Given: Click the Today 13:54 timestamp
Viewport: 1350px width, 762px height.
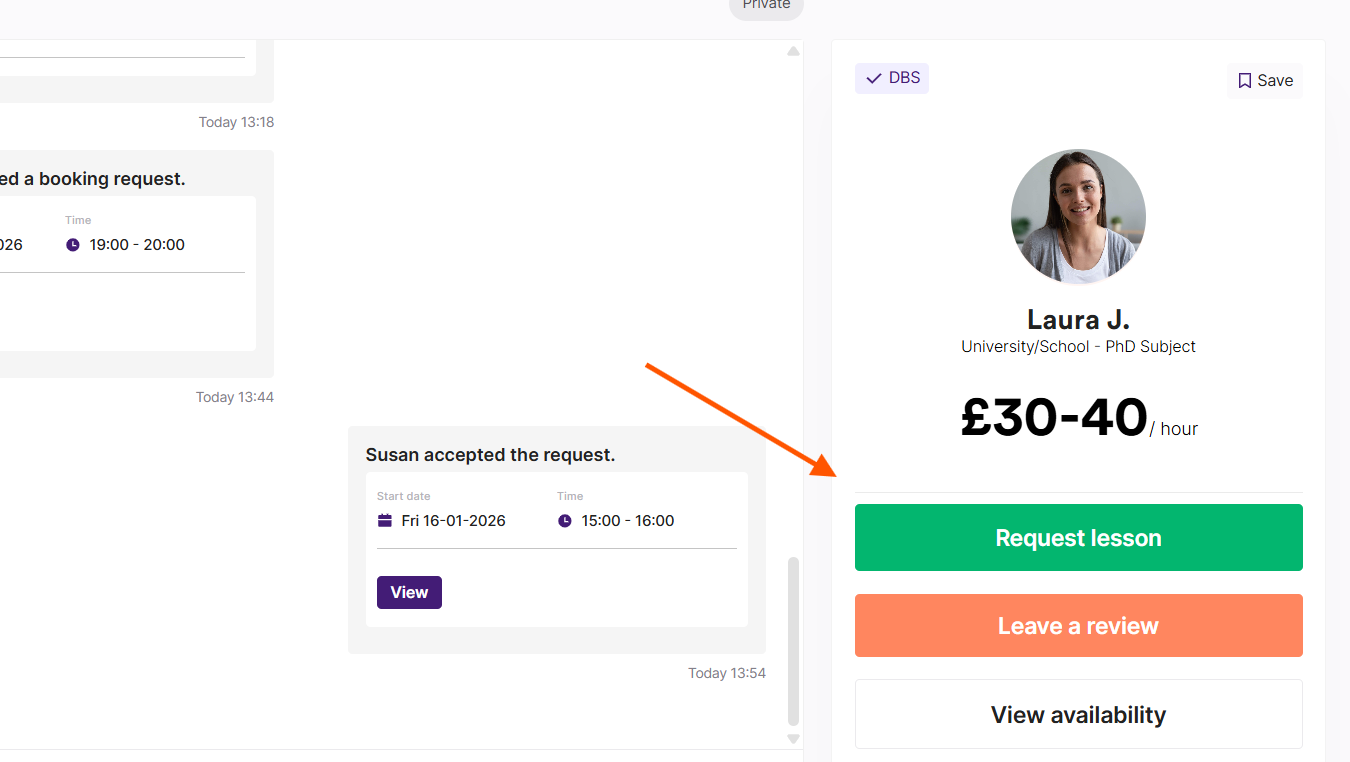Looking at the screenshot, I should click(727, 673).
